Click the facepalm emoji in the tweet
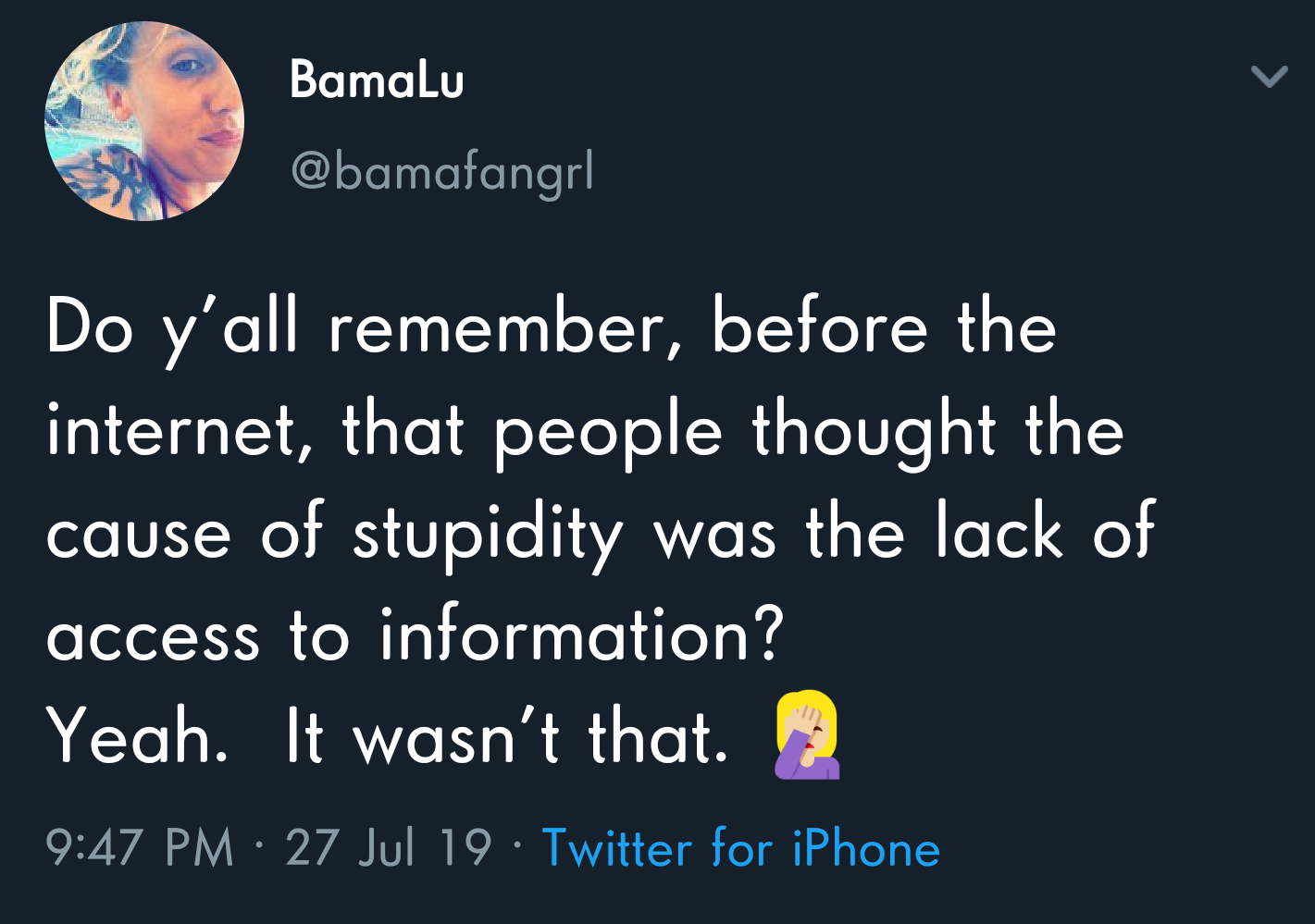The height and width of the screenshot is (924, 1315). [807, 735]
